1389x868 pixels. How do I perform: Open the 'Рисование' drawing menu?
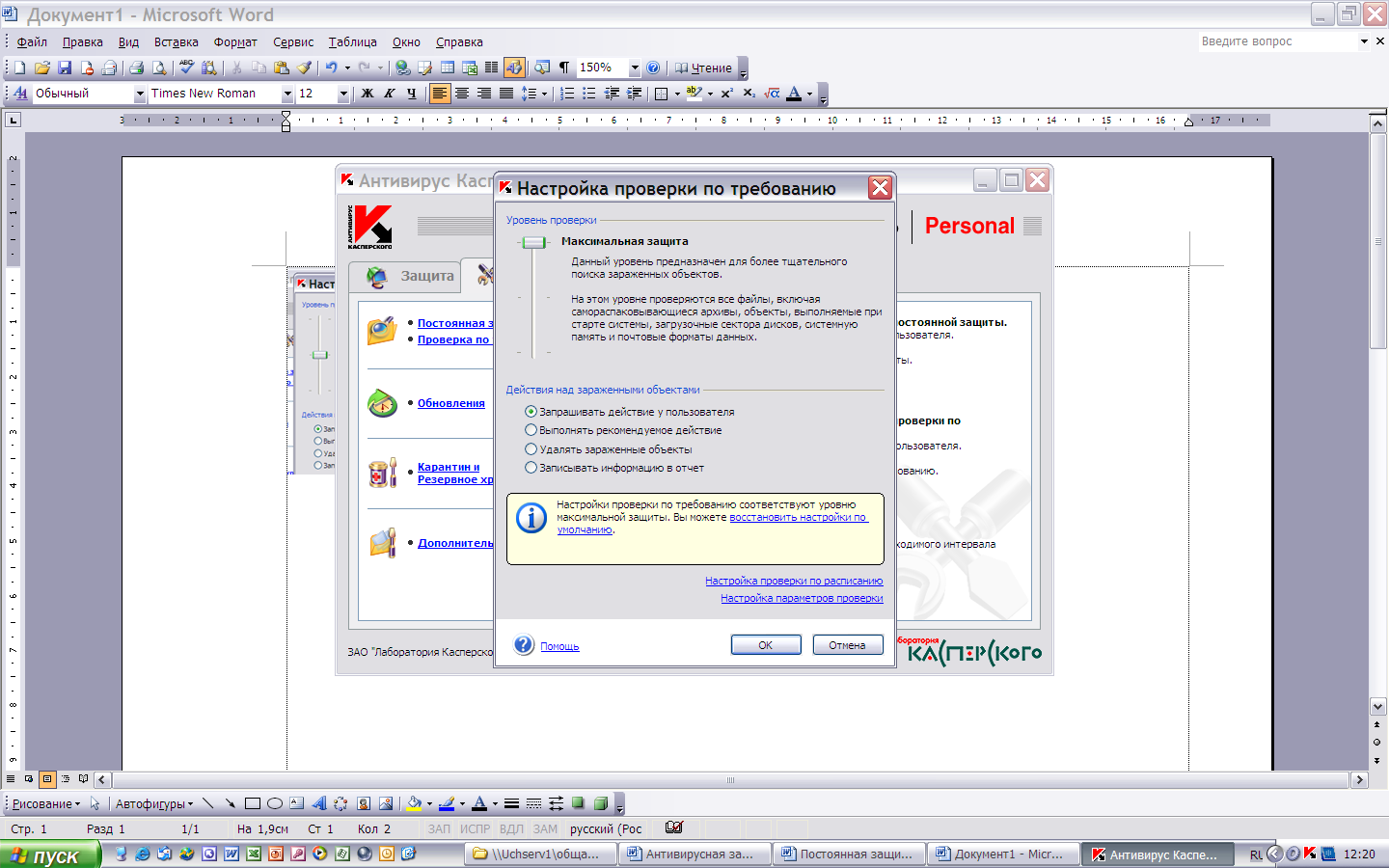tap(45, 803)
